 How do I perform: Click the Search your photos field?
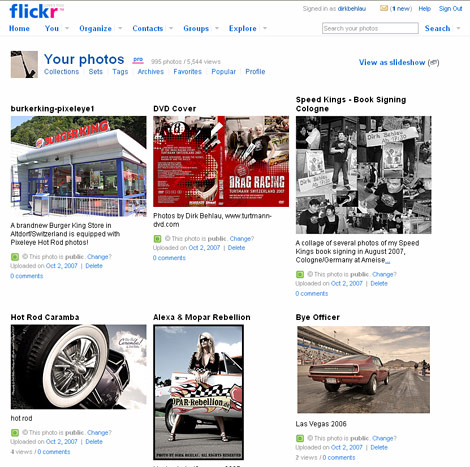tap(370, 28)
